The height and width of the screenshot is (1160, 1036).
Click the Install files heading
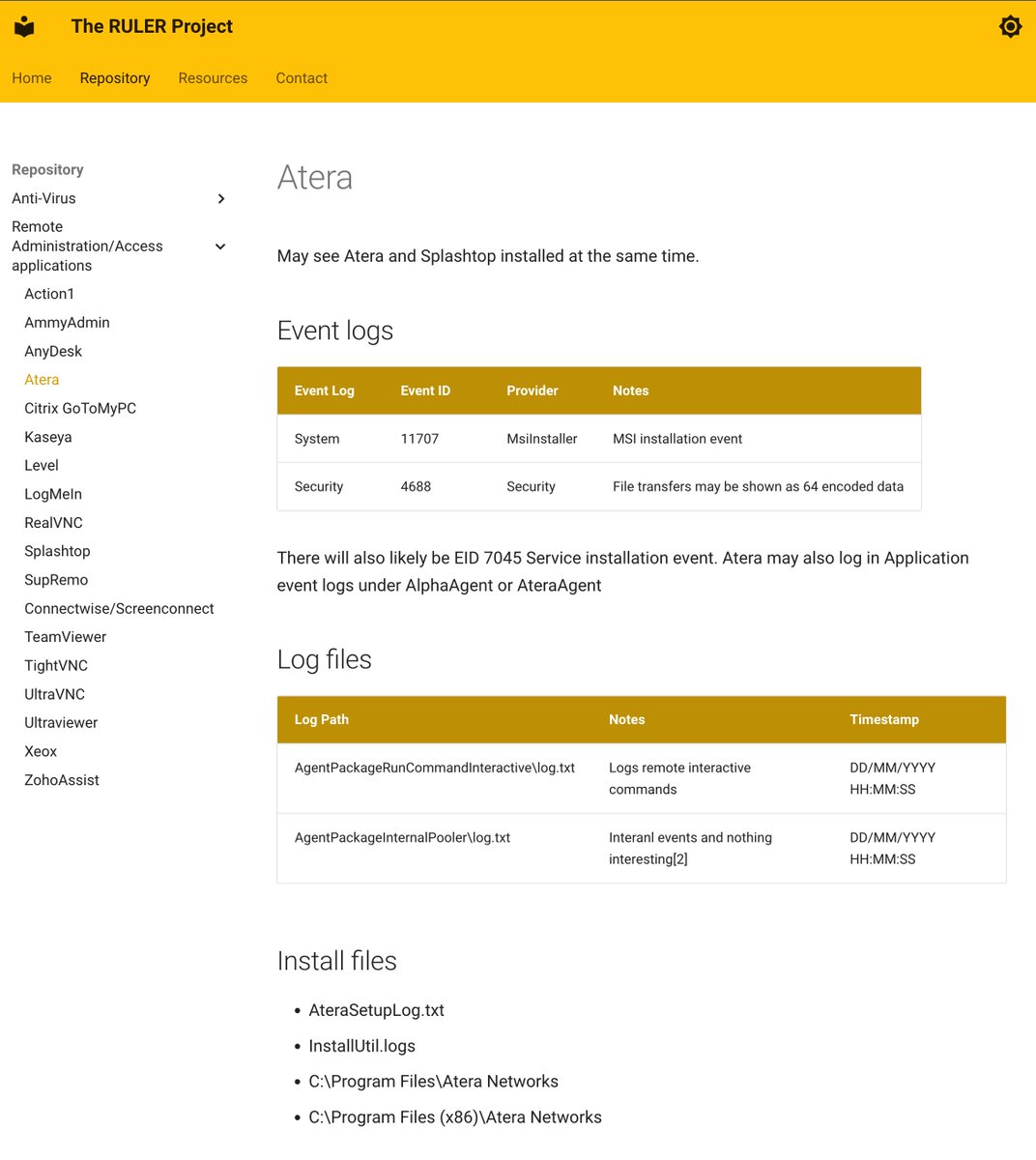(x=337, y=961)
